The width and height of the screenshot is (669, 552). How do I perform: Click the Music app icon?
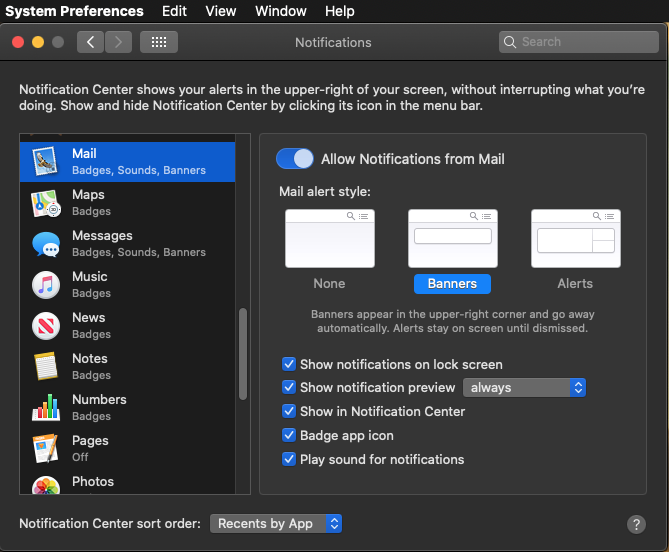coord(46,285)
